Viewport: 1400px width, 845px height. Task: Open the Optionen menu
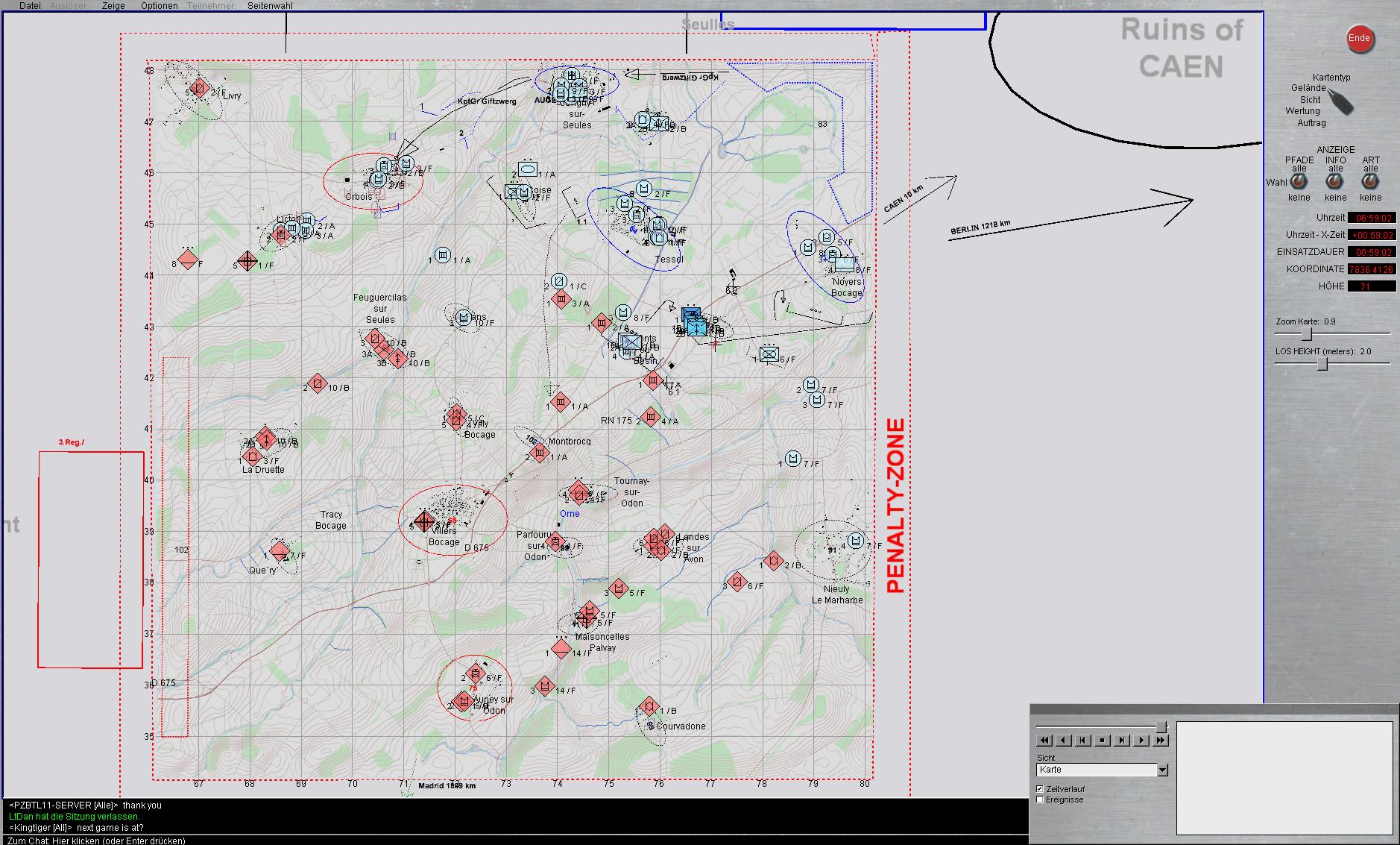click(159, 6)
